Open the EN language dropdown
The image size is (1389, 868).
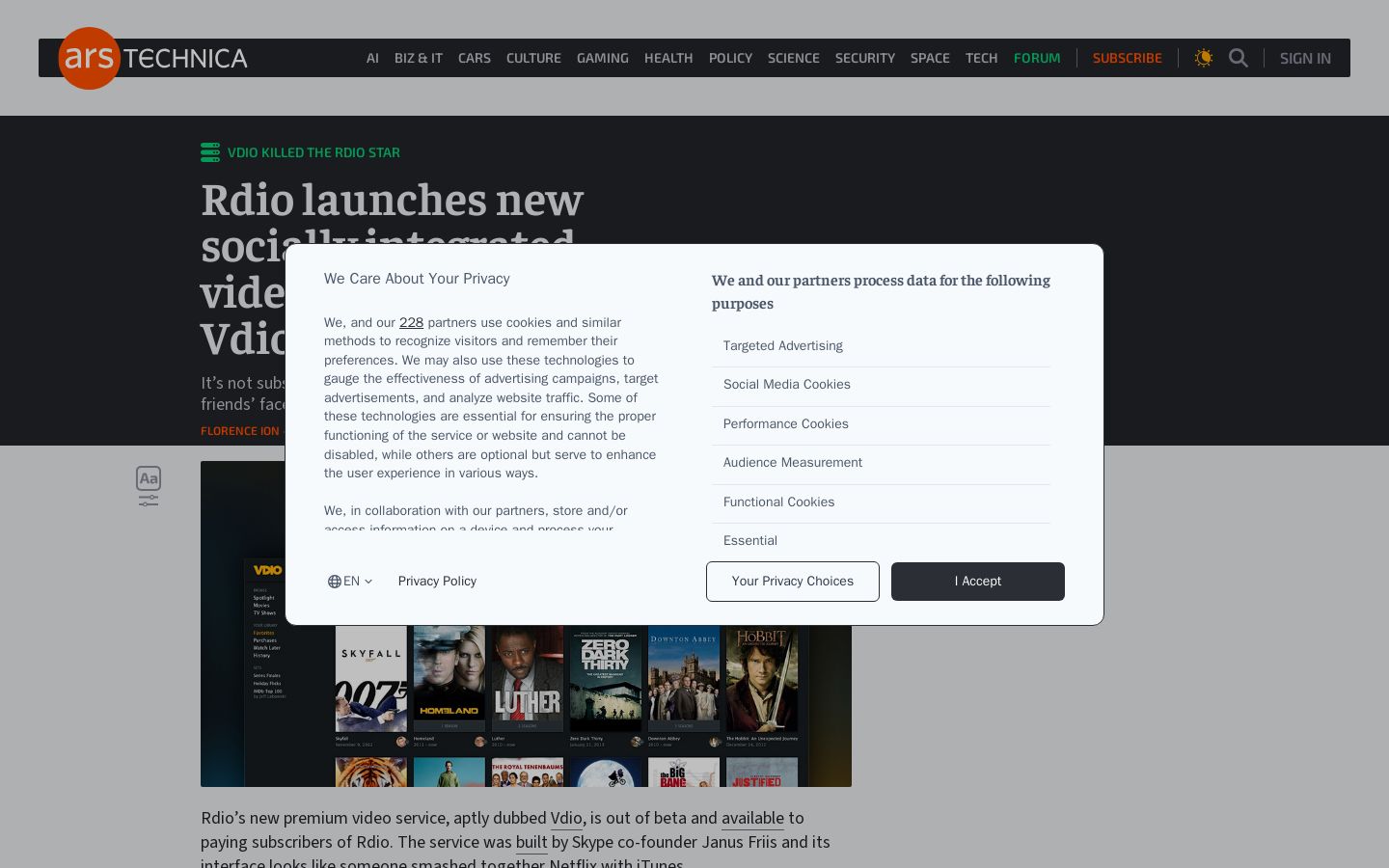click(x=349, y=582)
